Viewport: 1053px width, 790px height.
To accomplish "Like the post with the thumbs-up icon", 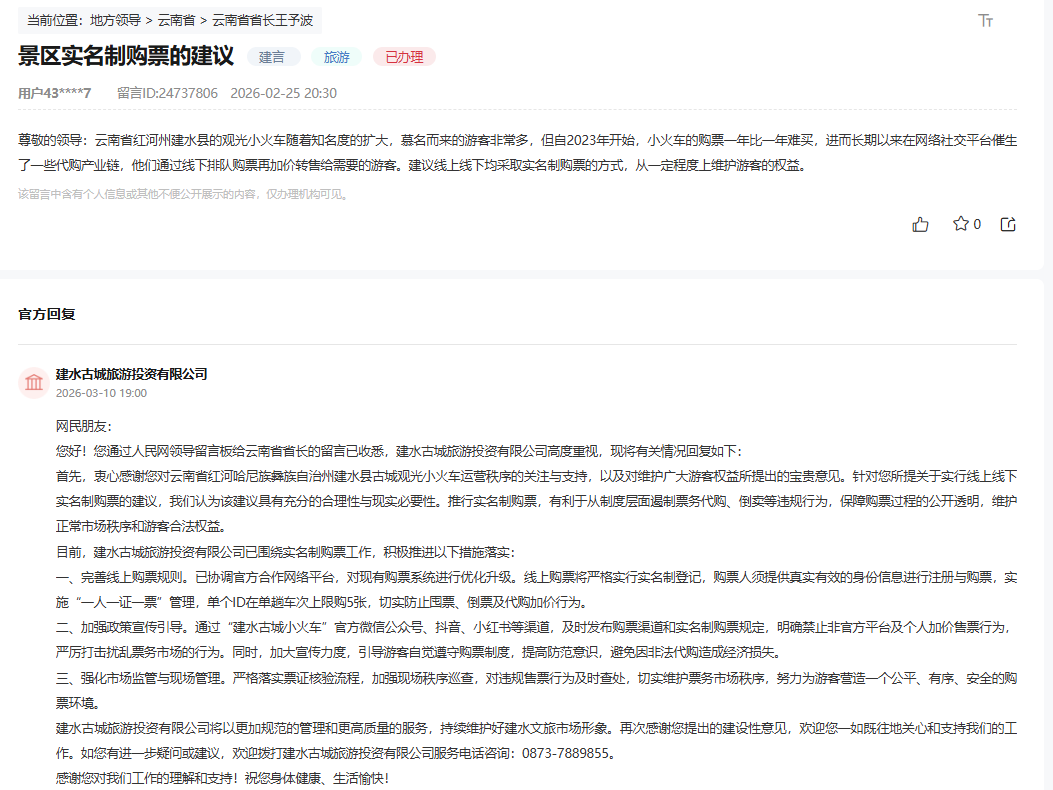I will tap(921, 224).
